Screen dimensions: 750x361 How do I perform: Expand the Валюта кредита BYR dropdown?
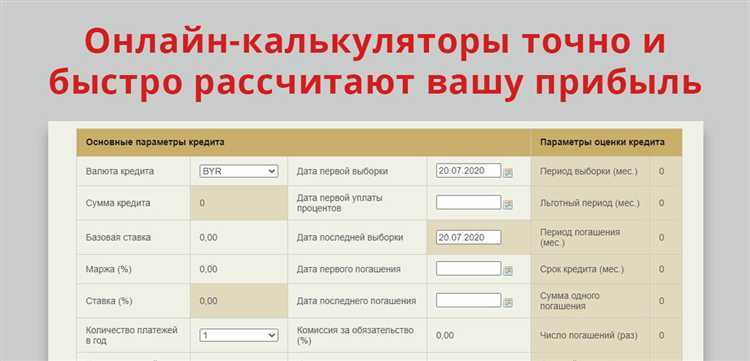pyautogui.click(x=239, y=171)
